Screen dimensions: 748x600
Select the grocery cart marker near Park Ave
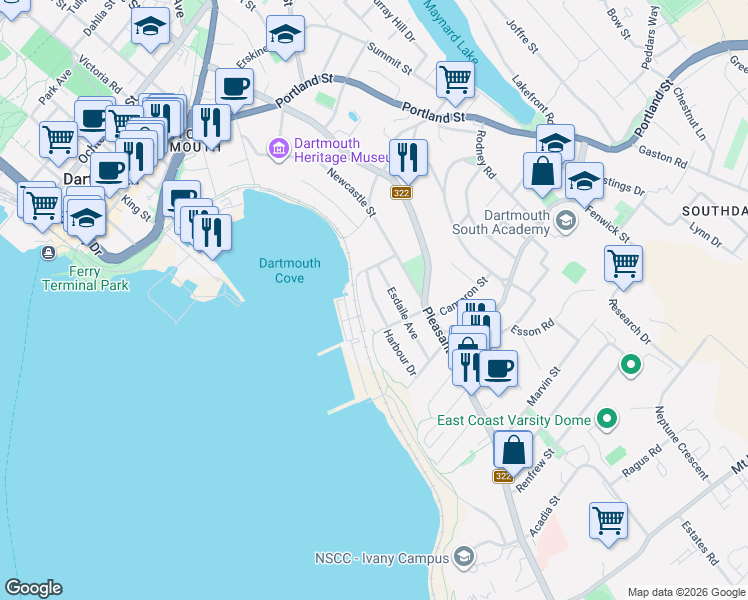coord(59,142)
